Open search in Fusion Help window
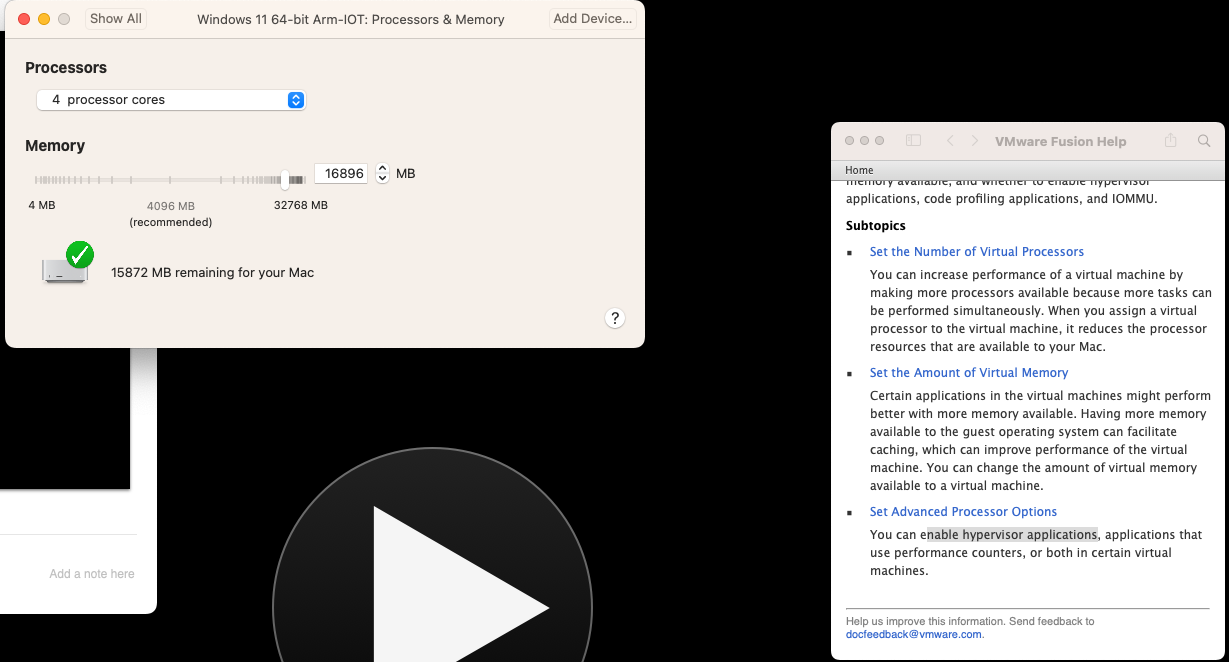Viewport: 1229px width, 662px height. click(x=1204, y=142)
